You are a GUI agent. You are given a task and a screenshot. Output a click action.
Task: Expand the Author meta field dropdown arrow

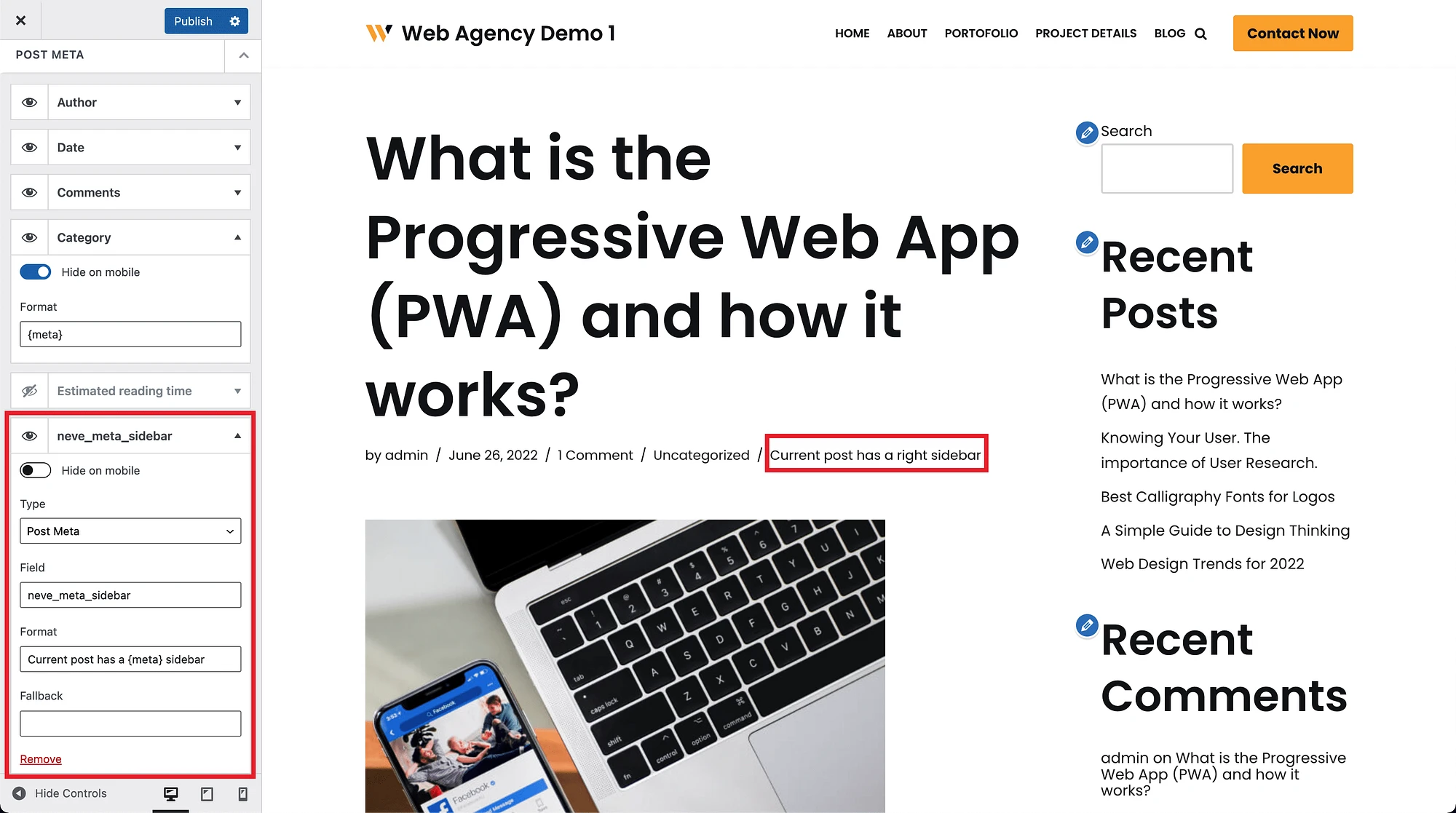point(237,102)
